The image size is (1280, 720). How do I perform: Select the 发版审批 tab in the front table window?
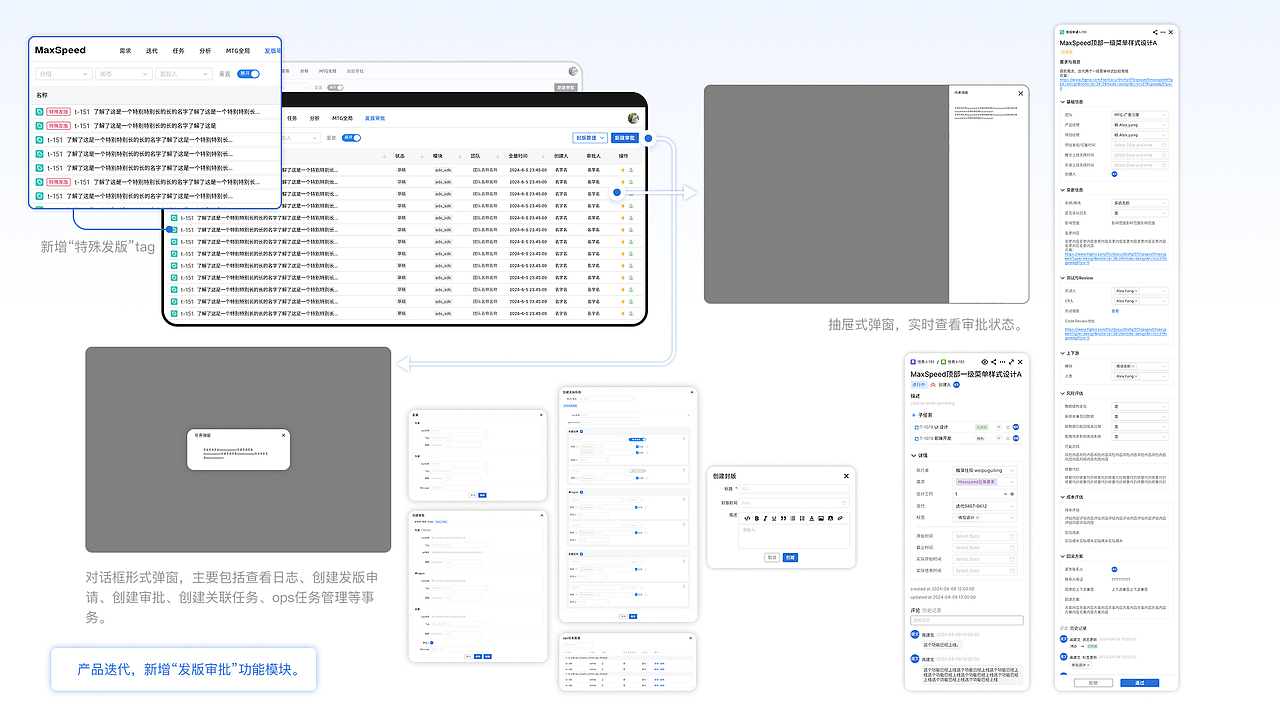point(375,118)
